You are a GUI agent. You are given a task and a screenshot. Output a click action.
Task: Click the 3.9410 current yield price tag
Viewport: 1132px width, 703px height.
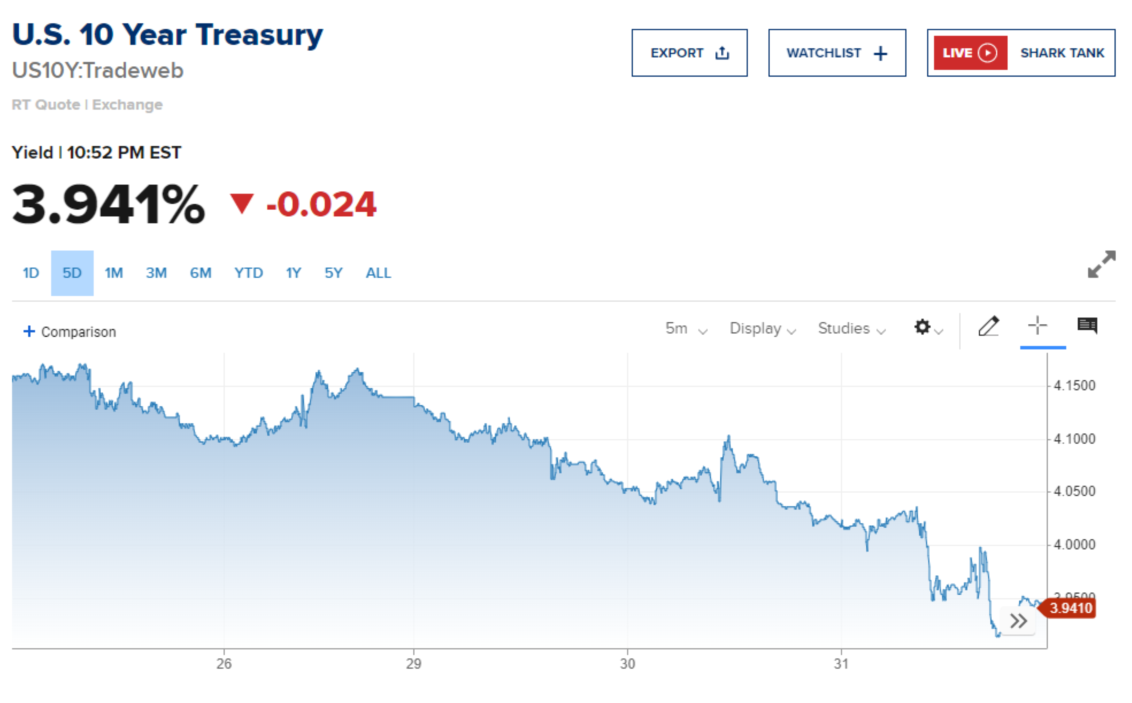(1068, 607)
